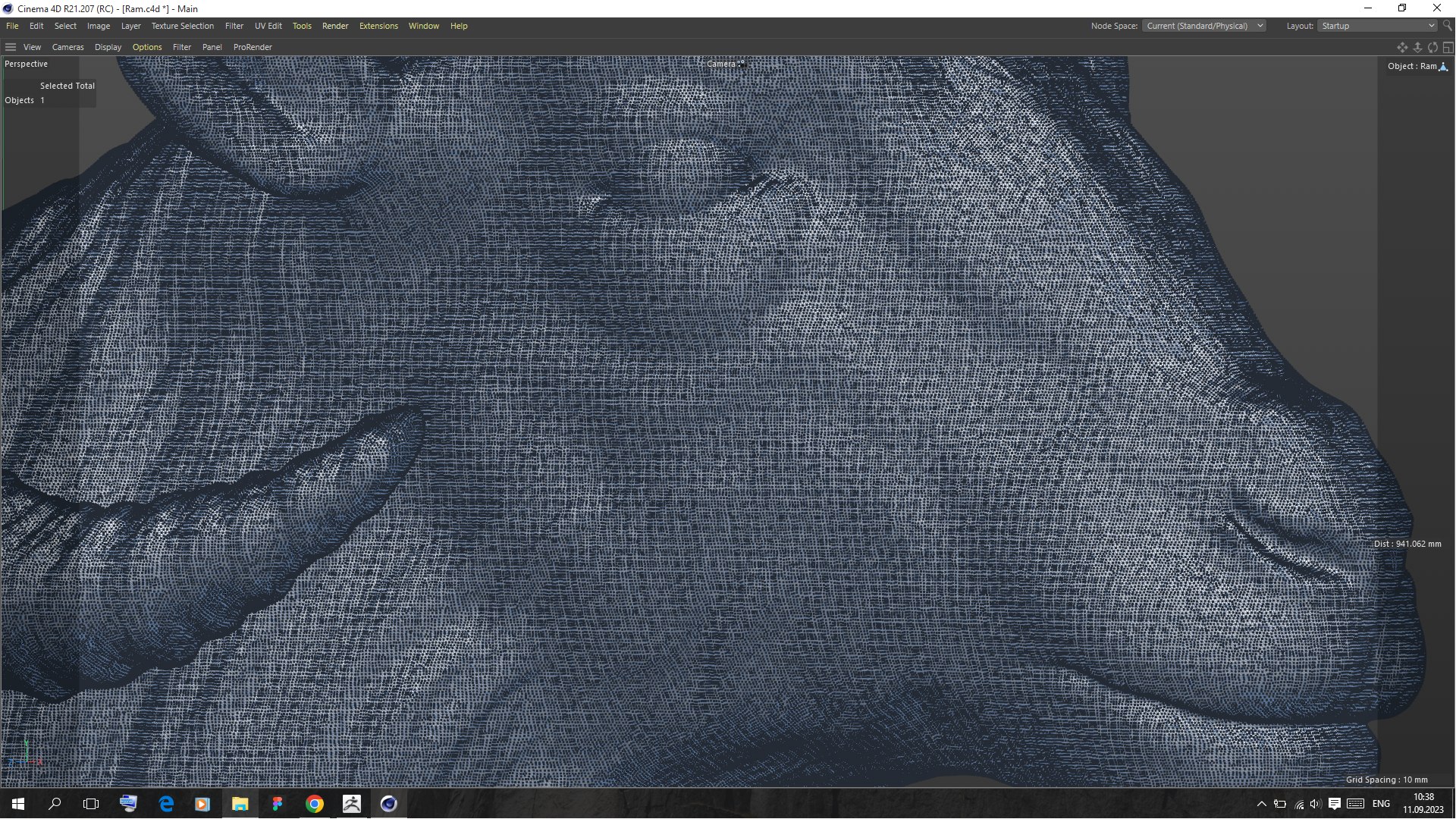This screenshot has height=819, width=1456.
Task: Open Windows taskbar search
Action: point(55,804)
